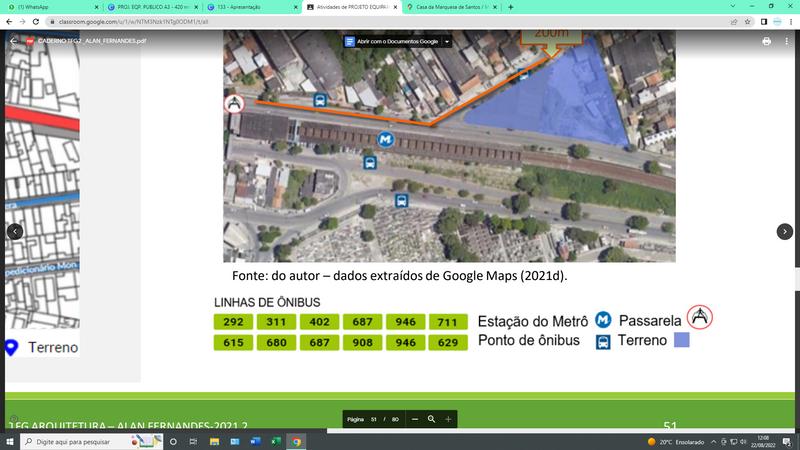Go to the previous file
This screenshot has width=800, height=450.
point(15,232)
